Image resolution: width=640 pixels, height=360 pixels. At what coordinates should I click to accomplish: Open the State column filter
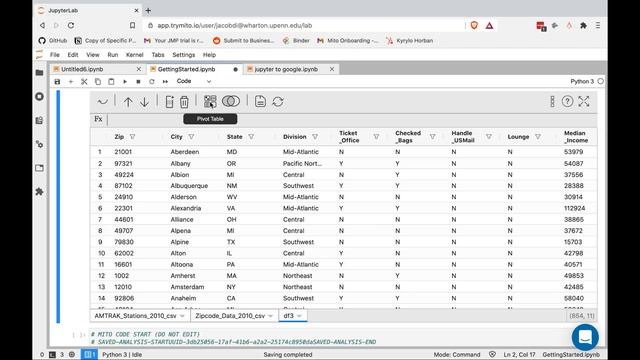(251, 137)
